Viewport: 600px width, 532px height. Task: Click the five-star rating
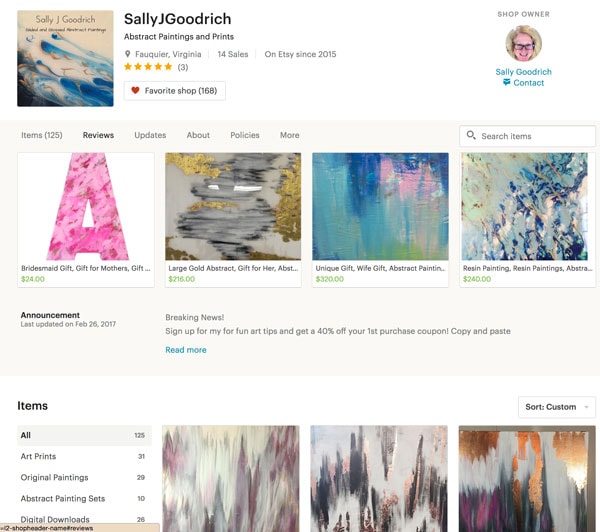coord(148,67)
